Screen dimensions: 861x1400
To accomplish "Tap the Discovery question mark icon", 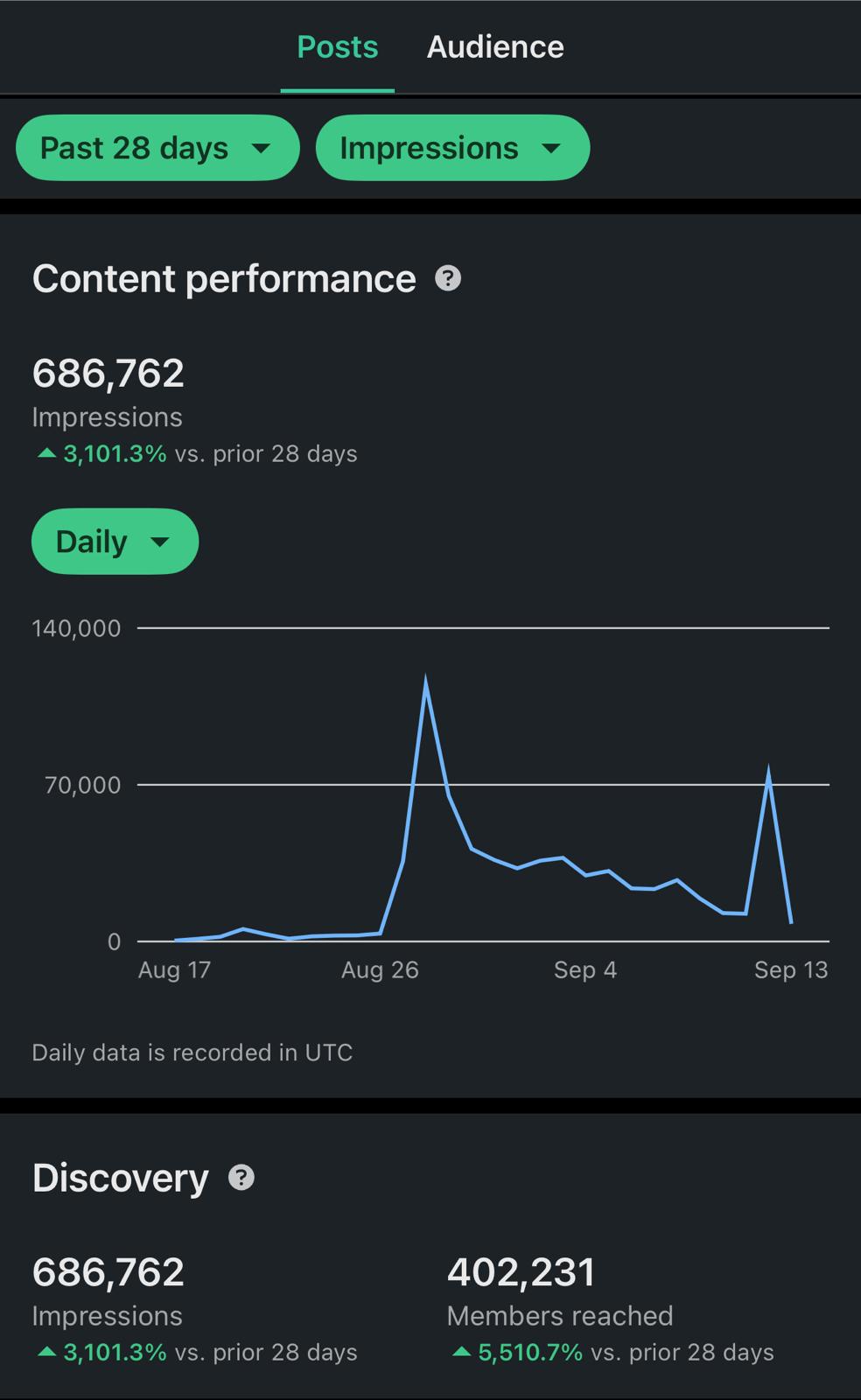I will click(x=241, y=1178).
